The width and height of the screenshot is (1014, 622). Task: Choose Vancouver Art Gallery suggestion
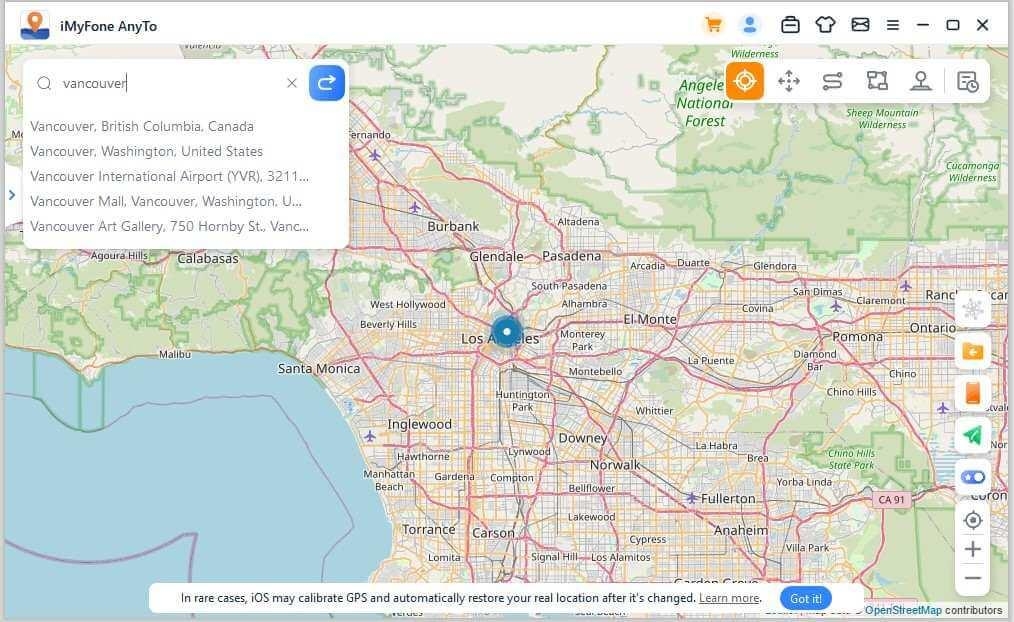point(169,226)
